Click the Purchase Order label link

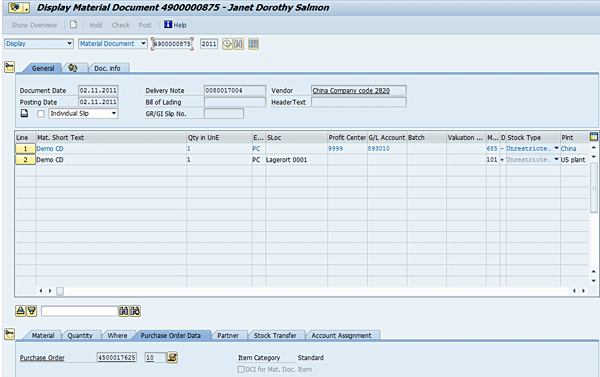tap(42, 358)
